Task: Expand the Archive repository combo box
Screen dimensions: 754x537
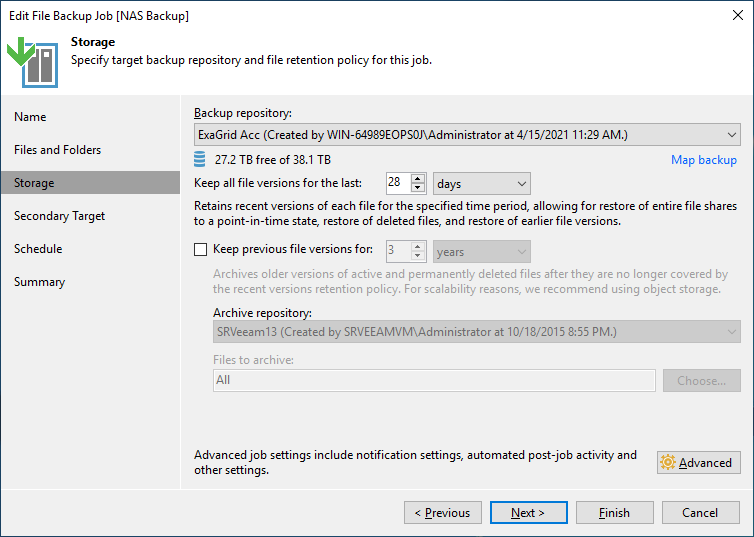Action: tap(477, 332)
